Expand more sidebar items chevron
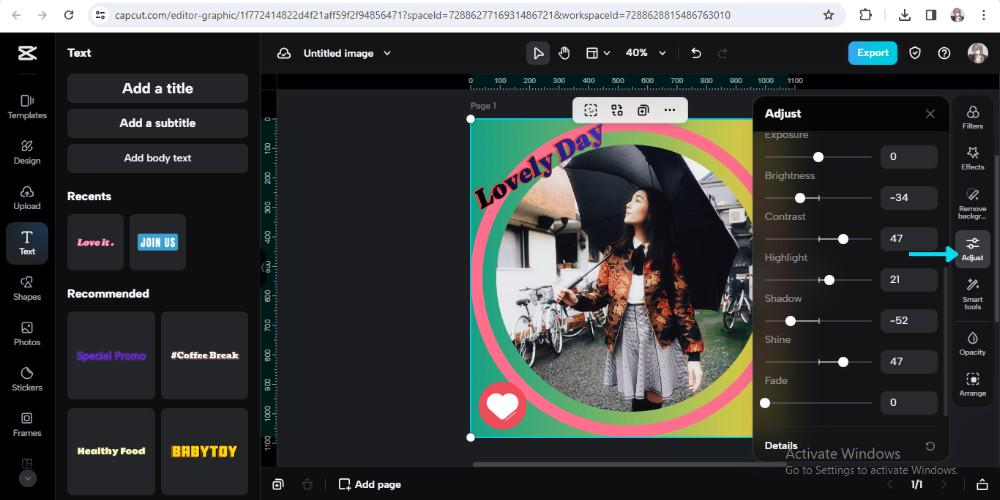Screen dimensions: 1000x500 (27, 478)
